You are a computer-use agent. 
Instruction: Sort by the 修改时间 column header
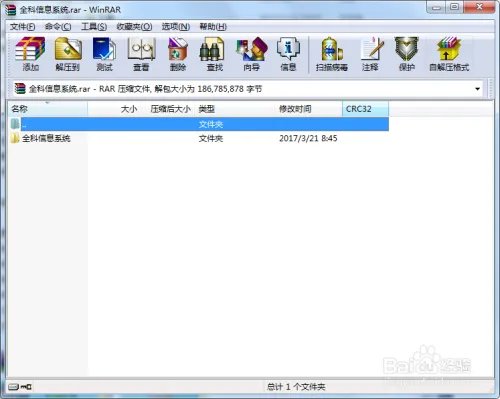(x=309, y=109)
